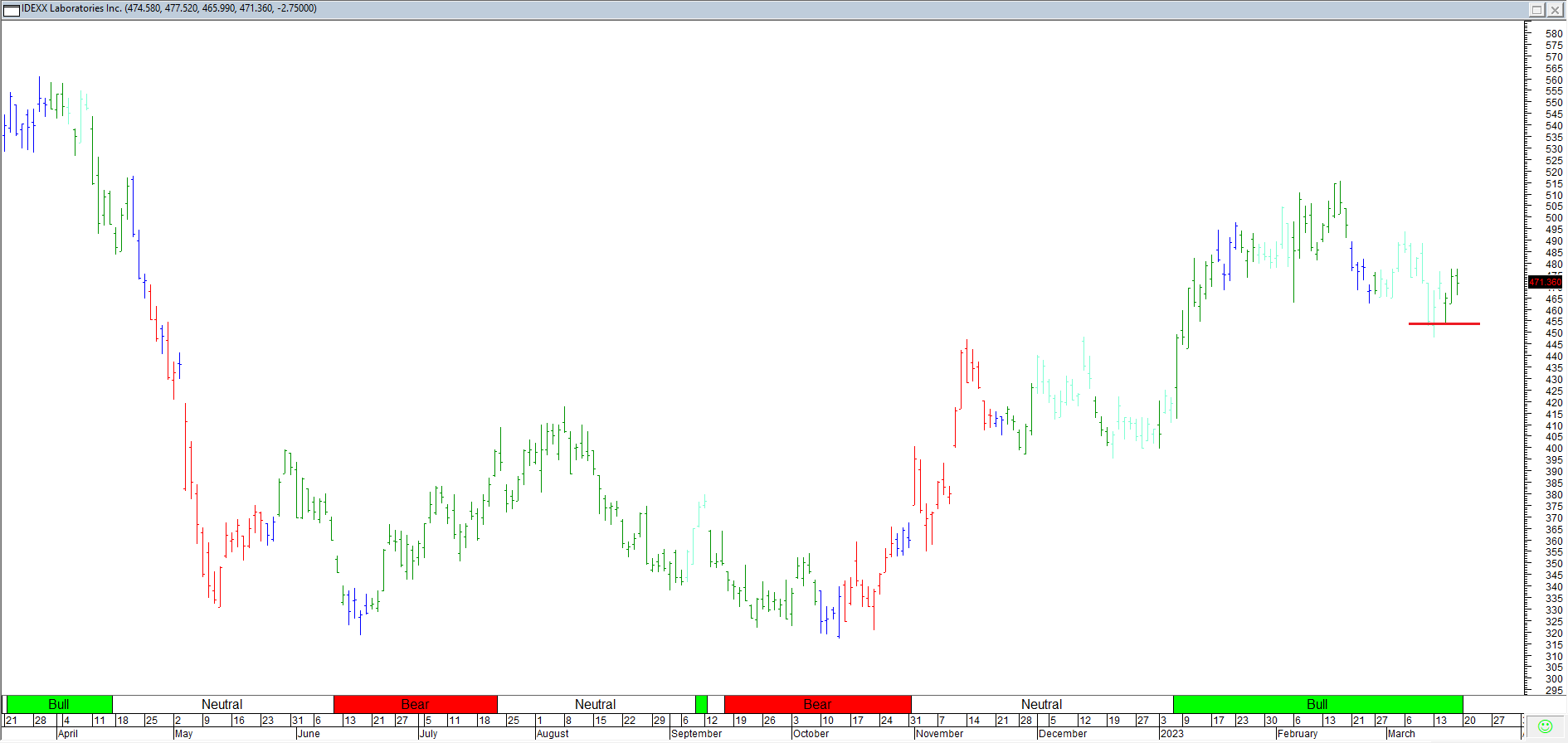Click the 295 price level on the scale
This screenshot has height=743, width=1568.
coord(1554,690)
